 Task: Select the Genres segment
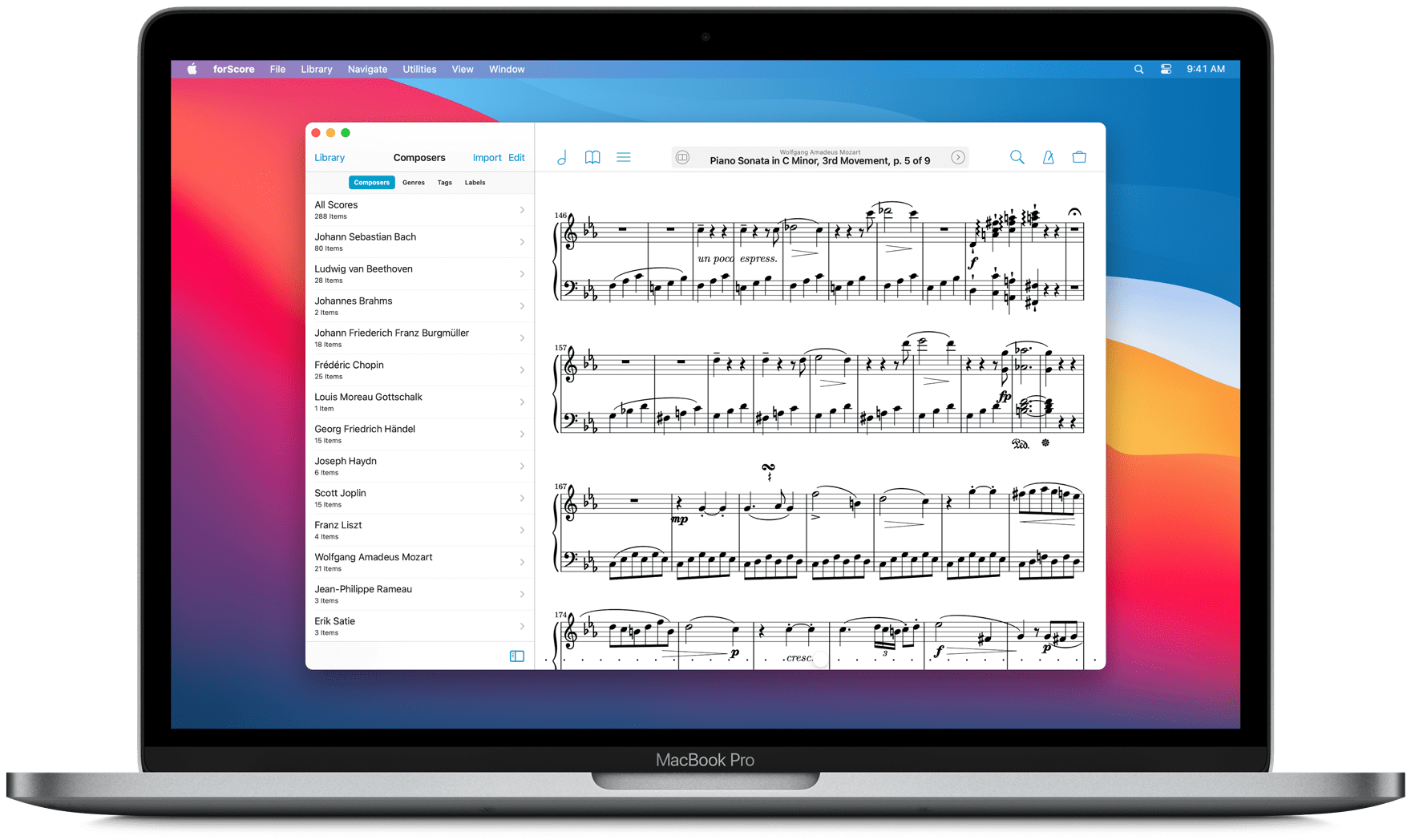point(414,183)
